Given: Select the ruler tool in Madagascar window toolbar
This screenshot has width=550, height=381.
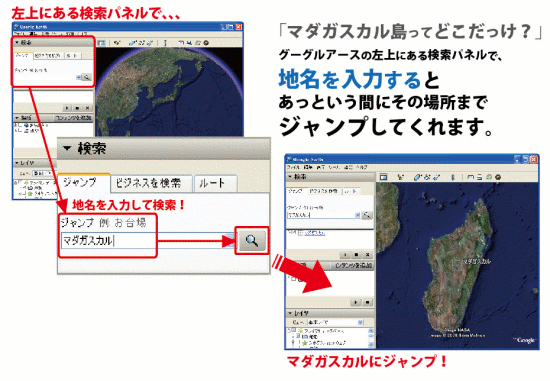Looking at the screenshot, I should coord(453,177).
